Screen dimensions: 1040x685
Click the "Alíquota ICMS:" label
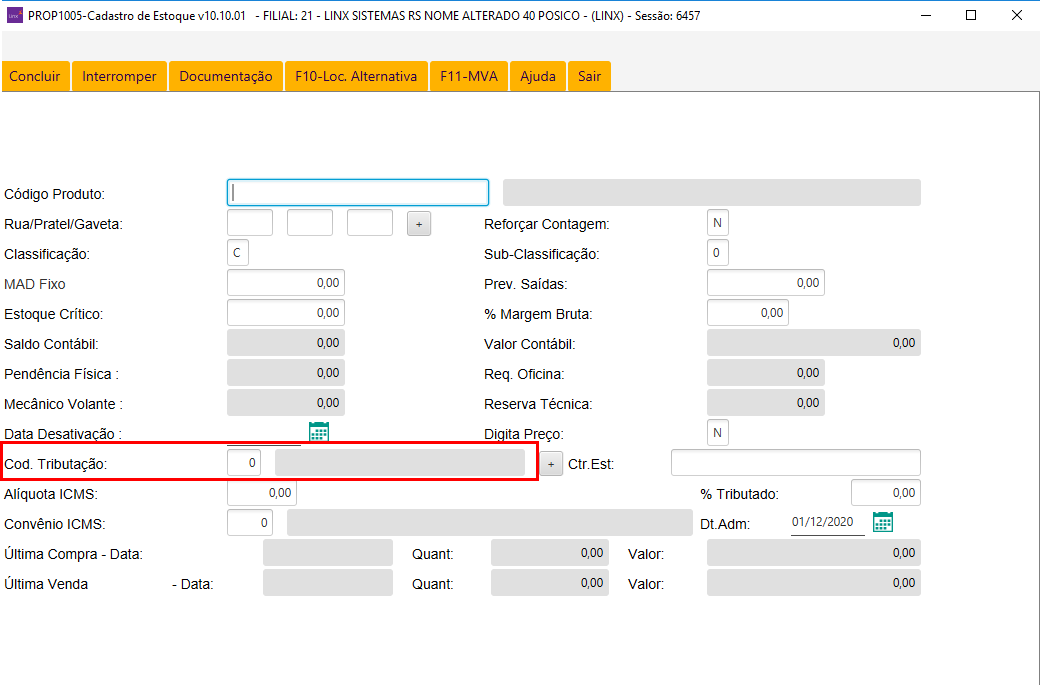pyautogui.click(x=51, y=494)
